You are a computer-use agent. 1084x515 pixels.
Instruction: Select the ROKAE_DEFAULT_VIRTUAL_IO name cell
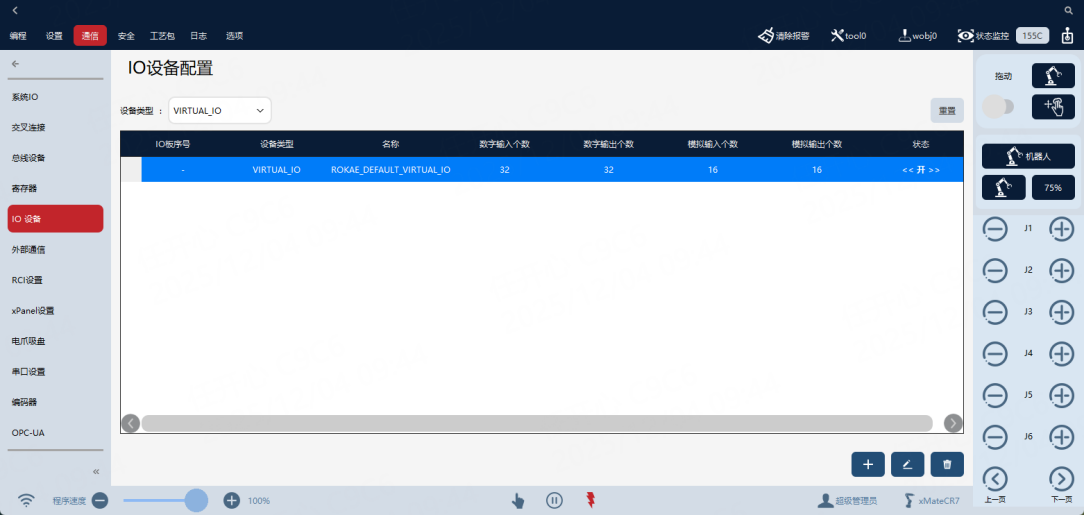[x=391, y=170]
